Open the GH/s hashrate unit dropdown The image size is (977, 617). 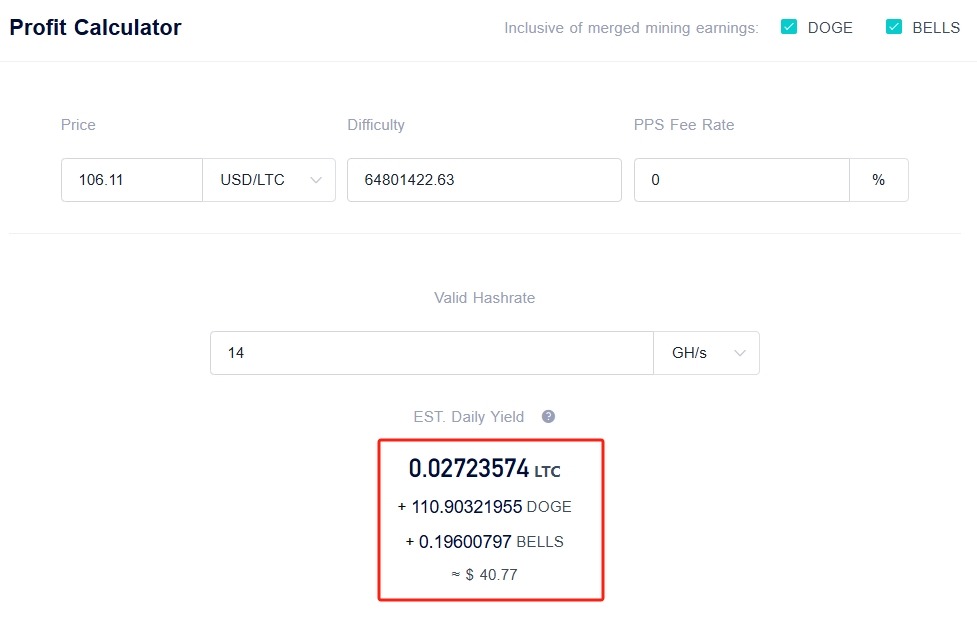[x=706, y=352]
